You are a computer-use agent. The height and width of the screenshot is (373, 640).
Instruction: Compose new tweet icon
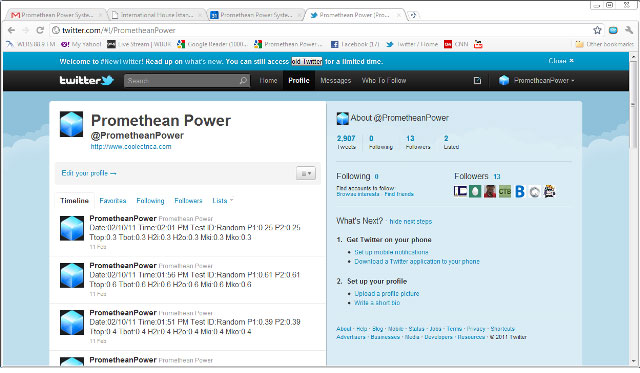point(477,80)
